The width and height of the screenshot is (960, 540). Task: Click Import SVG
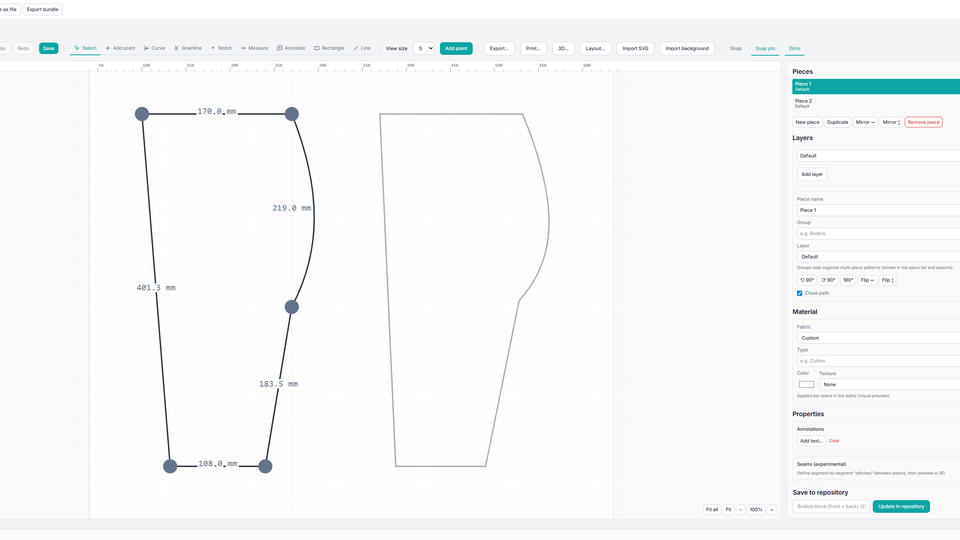(x=635, y=48)
